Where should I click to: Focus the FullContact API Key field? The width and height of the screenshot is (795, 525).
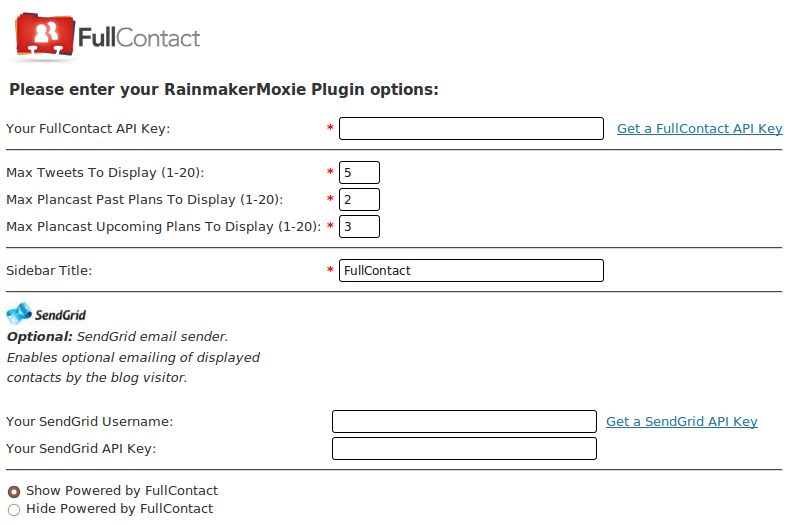tap(471, 129)
